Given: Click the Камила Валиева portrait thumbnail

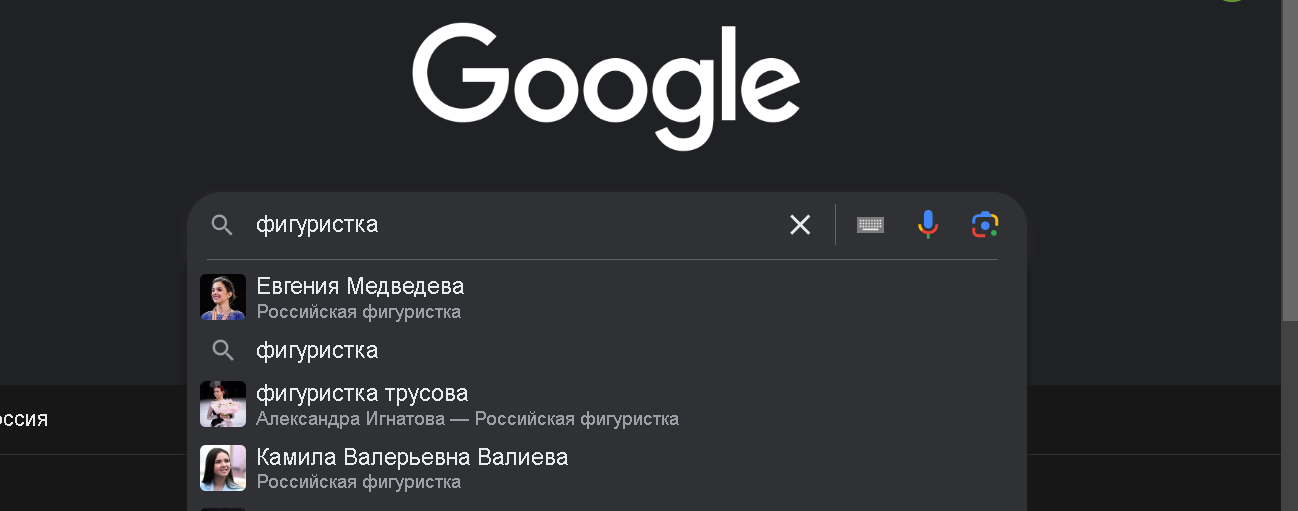Looking at the screenshot, I should 223,468.
